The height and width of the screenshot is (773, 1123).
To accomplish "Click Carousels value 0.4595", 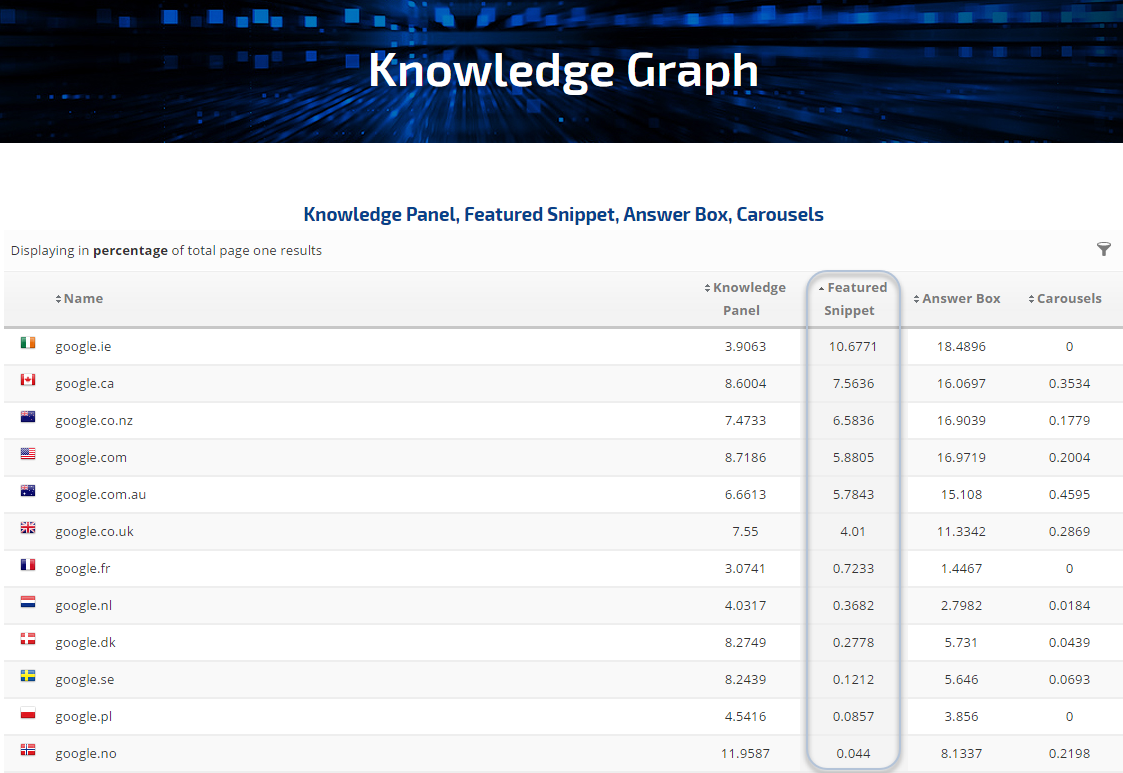I will pos(1069,494).
